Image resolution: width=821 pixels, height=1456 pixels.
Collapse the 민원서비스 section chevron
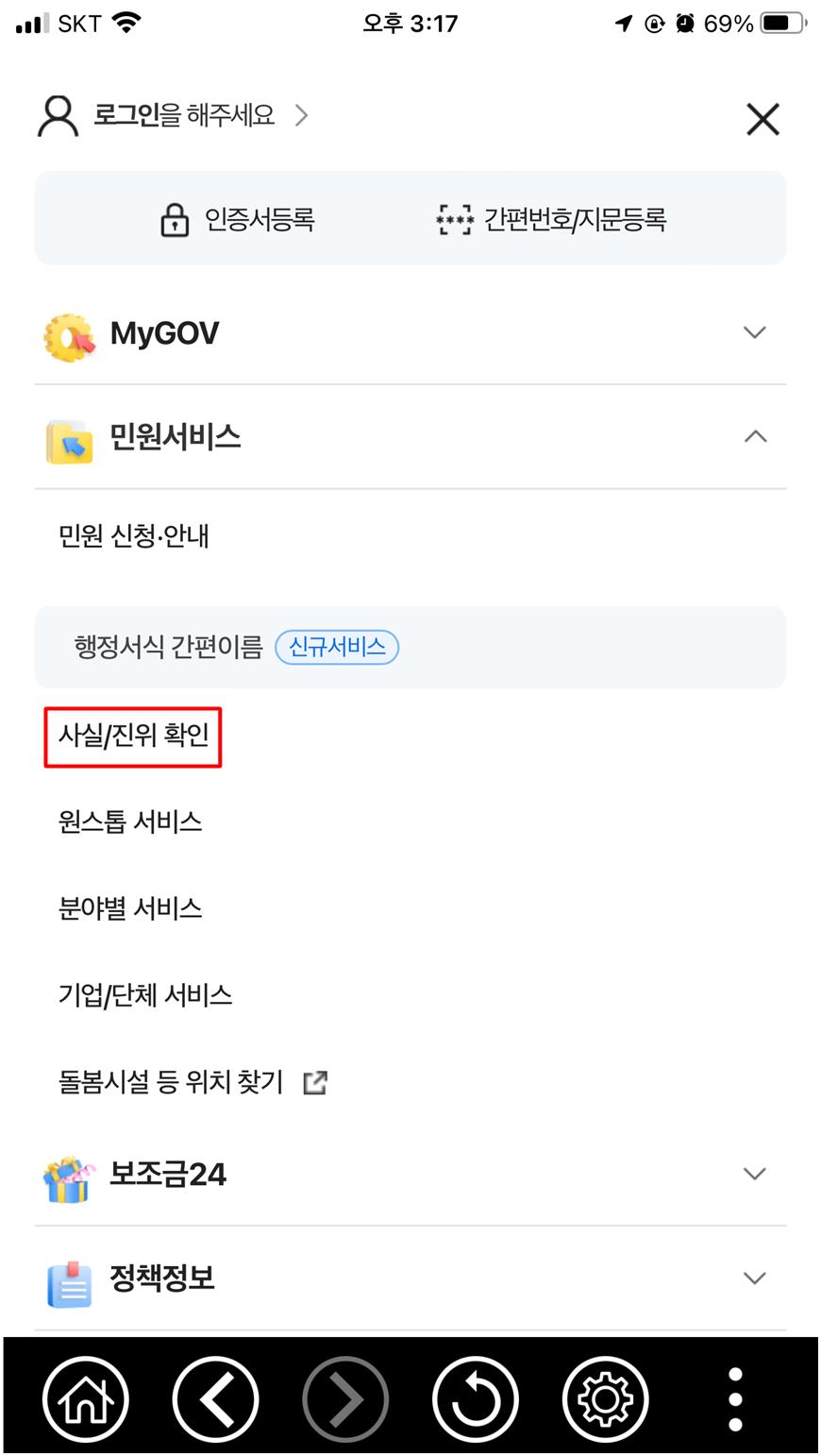(755, 436)
